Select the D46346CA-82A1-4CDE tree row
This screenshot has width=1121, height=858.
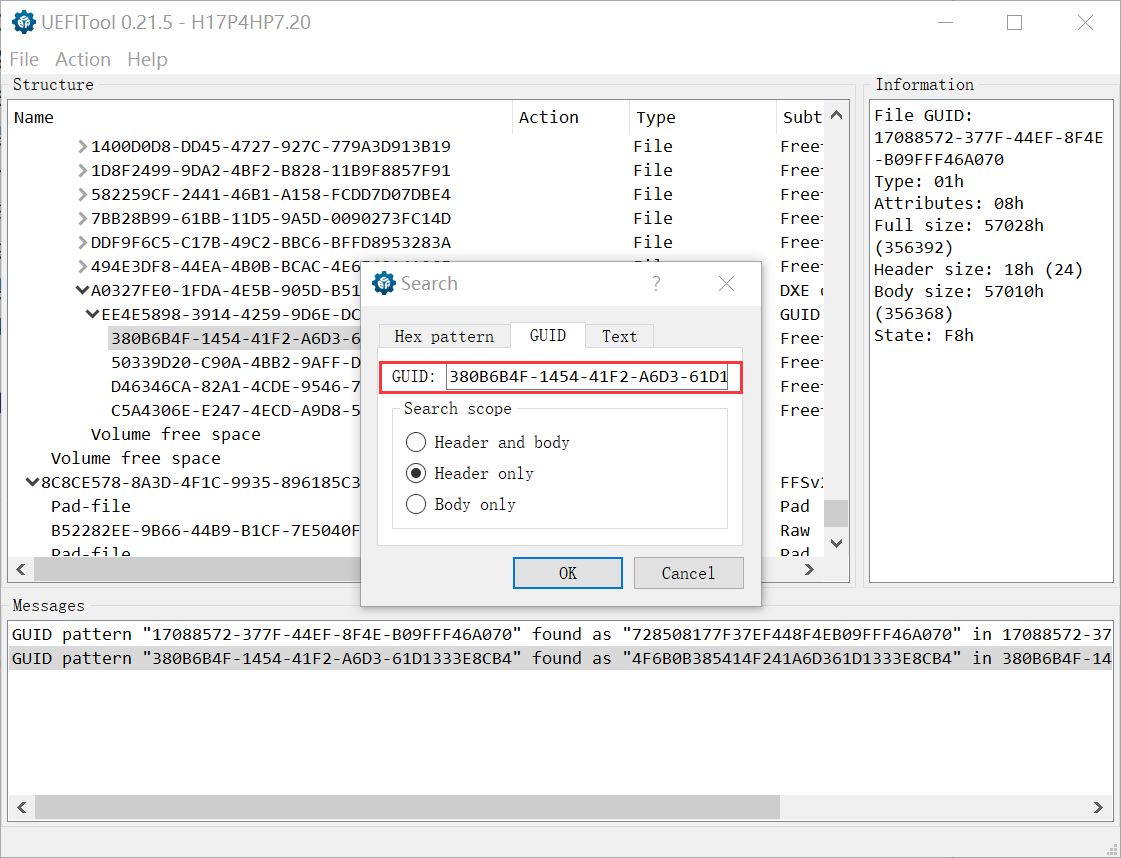coord(235,387)
